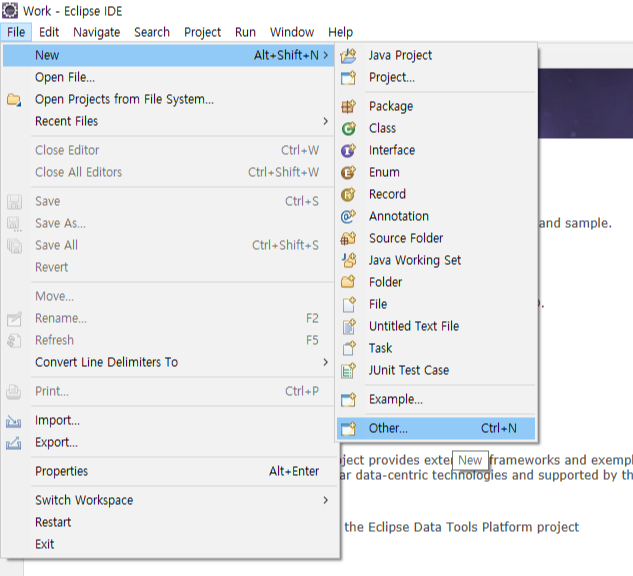Image resolution: width=633 pixels, height=576 pixels.
Task: Select Task label in New submenu
Action: tap(380, 348)
